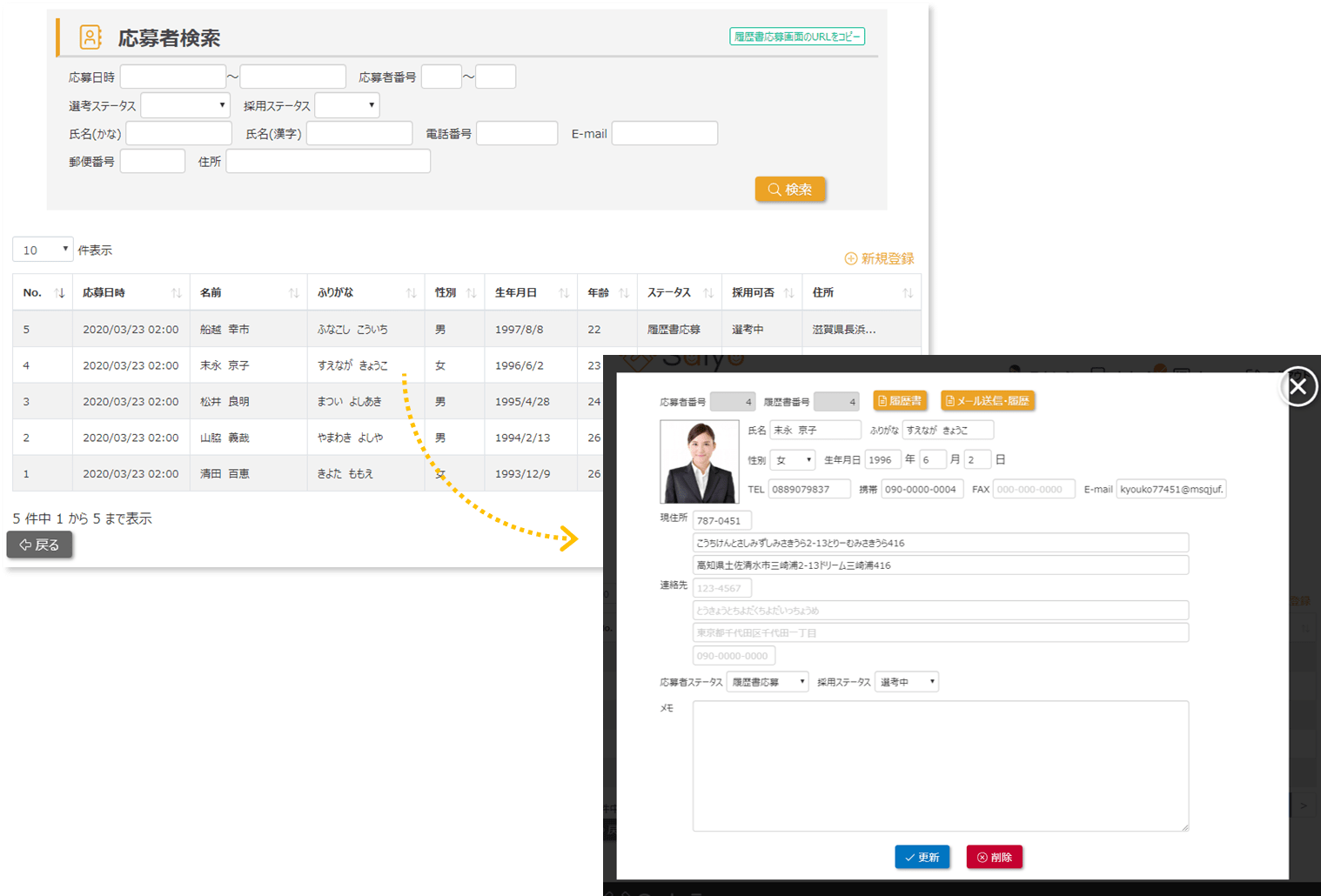
Task: Expand the 10 件表示 page size dropdown
Action: 43,250
